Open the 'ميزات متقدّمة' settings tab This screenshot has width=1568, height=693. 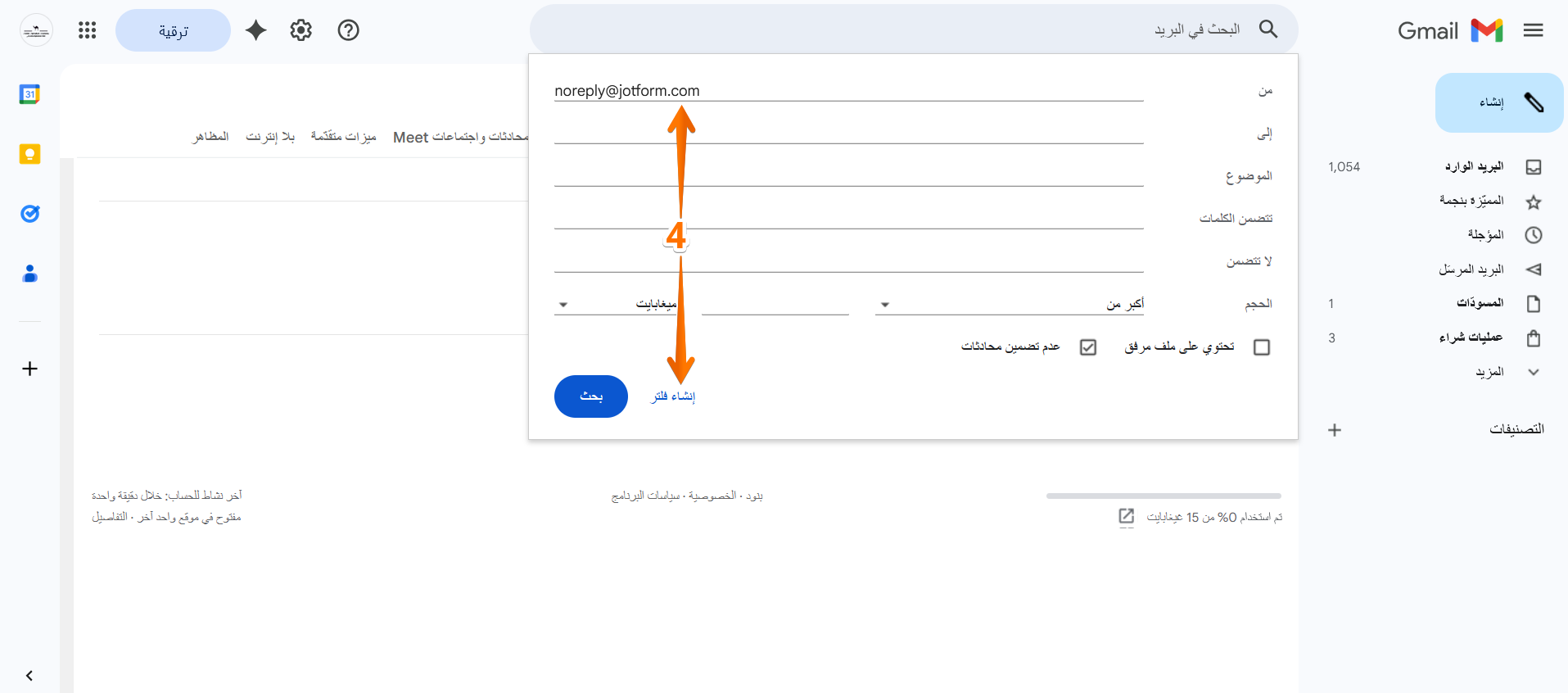tap(344, 137)
